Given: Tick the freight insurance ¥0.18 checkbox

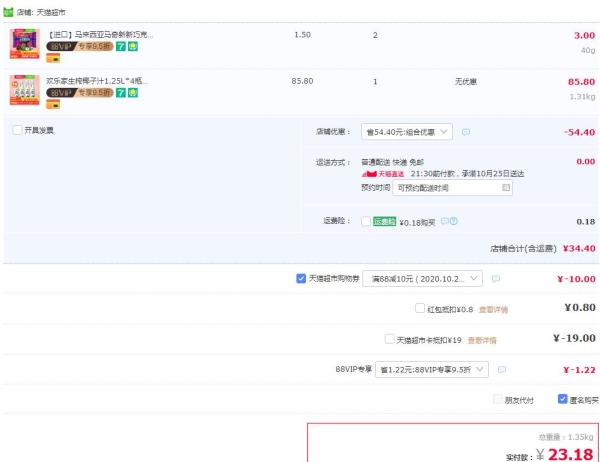Looking at the screenshot, I should pos(366,221).
